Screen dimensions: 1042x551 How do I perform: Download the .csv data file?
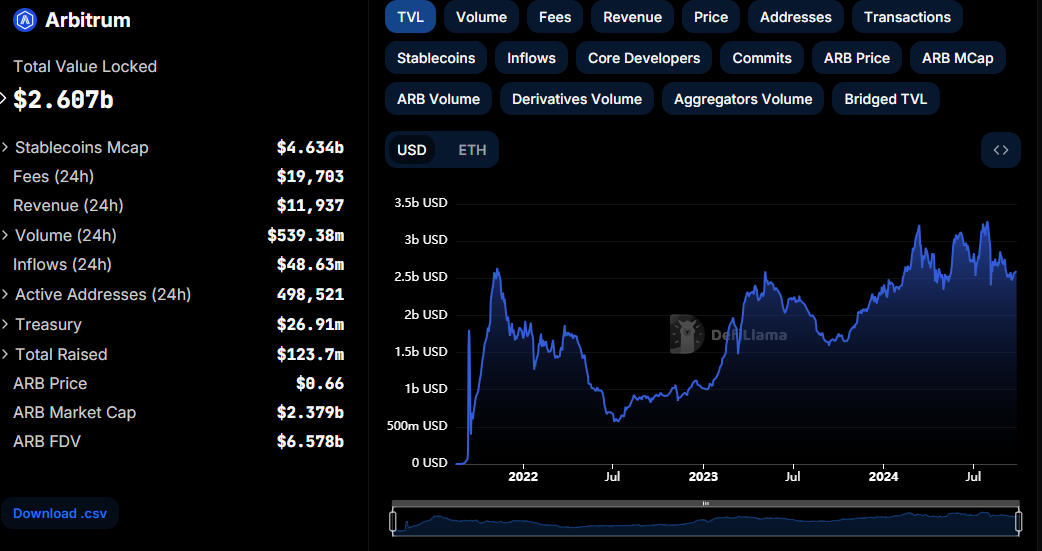pyautogui.click(x=60, y=513)
